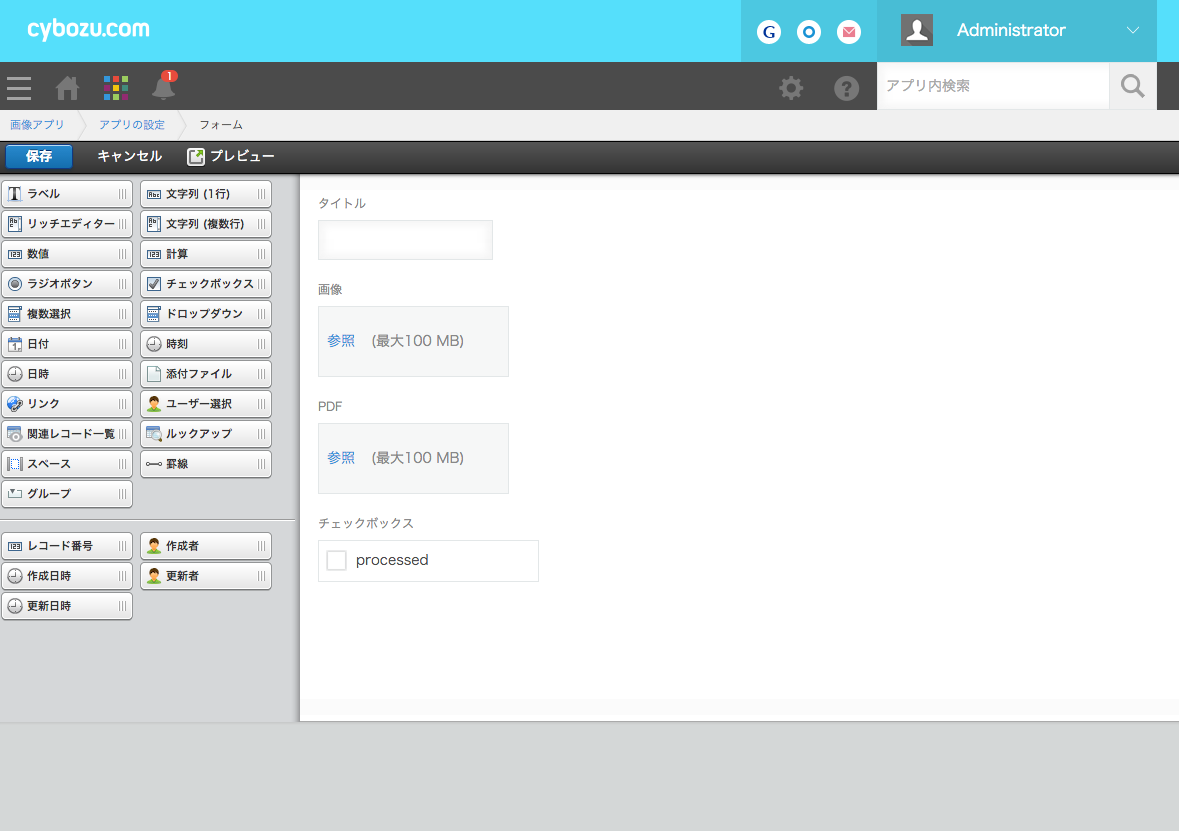This screenshot has width=1179, height=831.
Task: Click the フォーム breadcrumb text
Action: (221, 125)
